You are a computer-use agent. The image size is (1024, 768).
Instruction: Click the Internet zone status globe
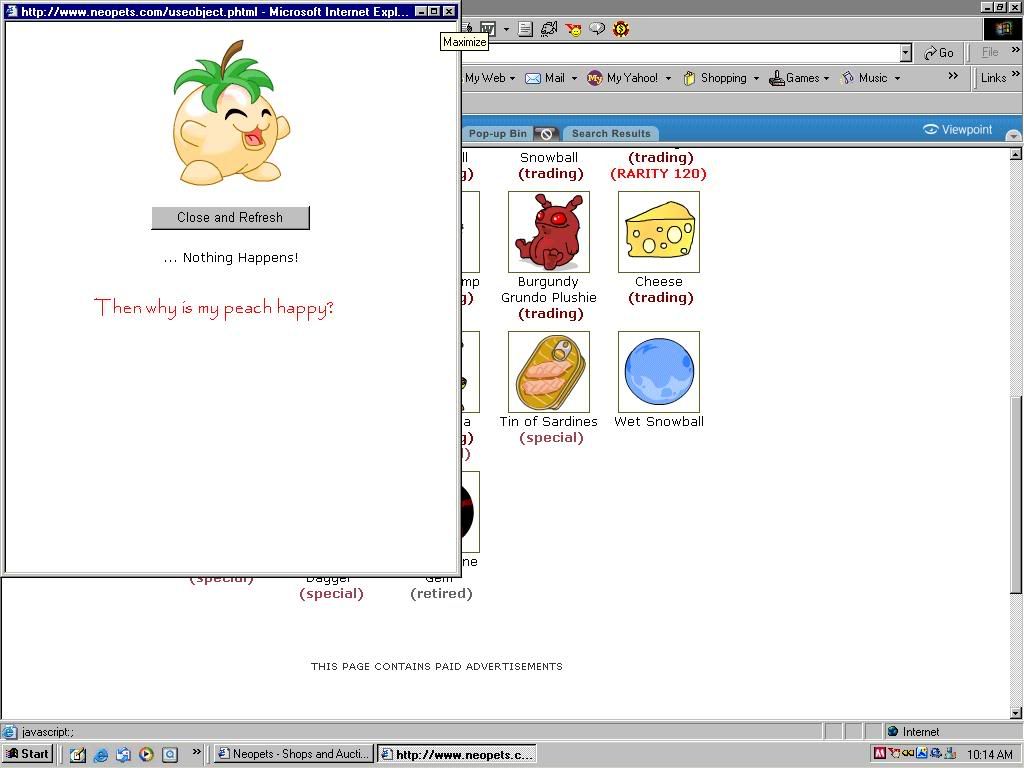pos(893,731)
